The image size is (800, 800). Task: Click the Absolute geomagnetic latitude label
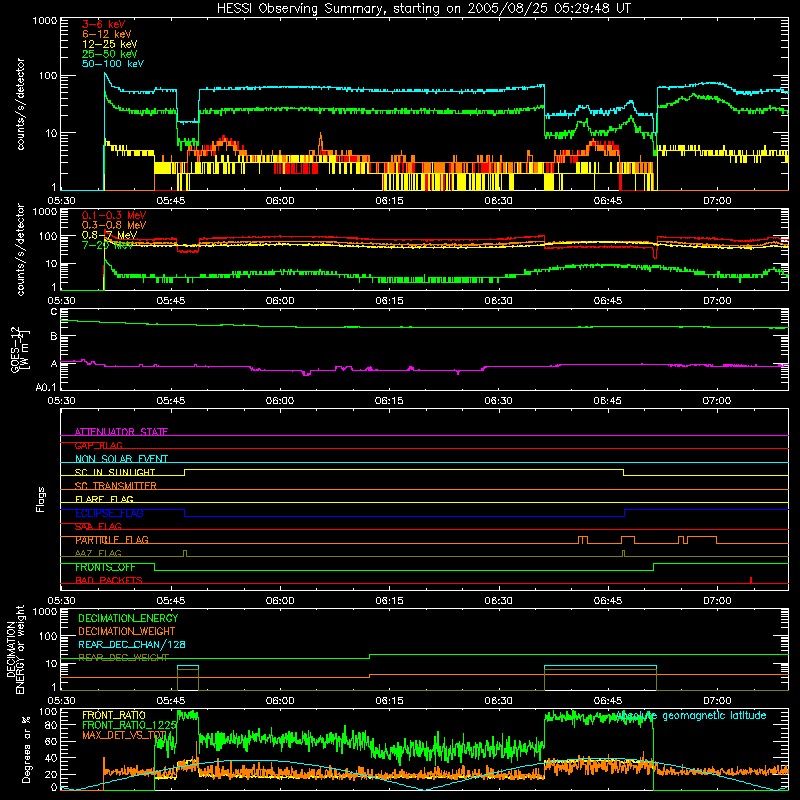click(x=691, y=716)
